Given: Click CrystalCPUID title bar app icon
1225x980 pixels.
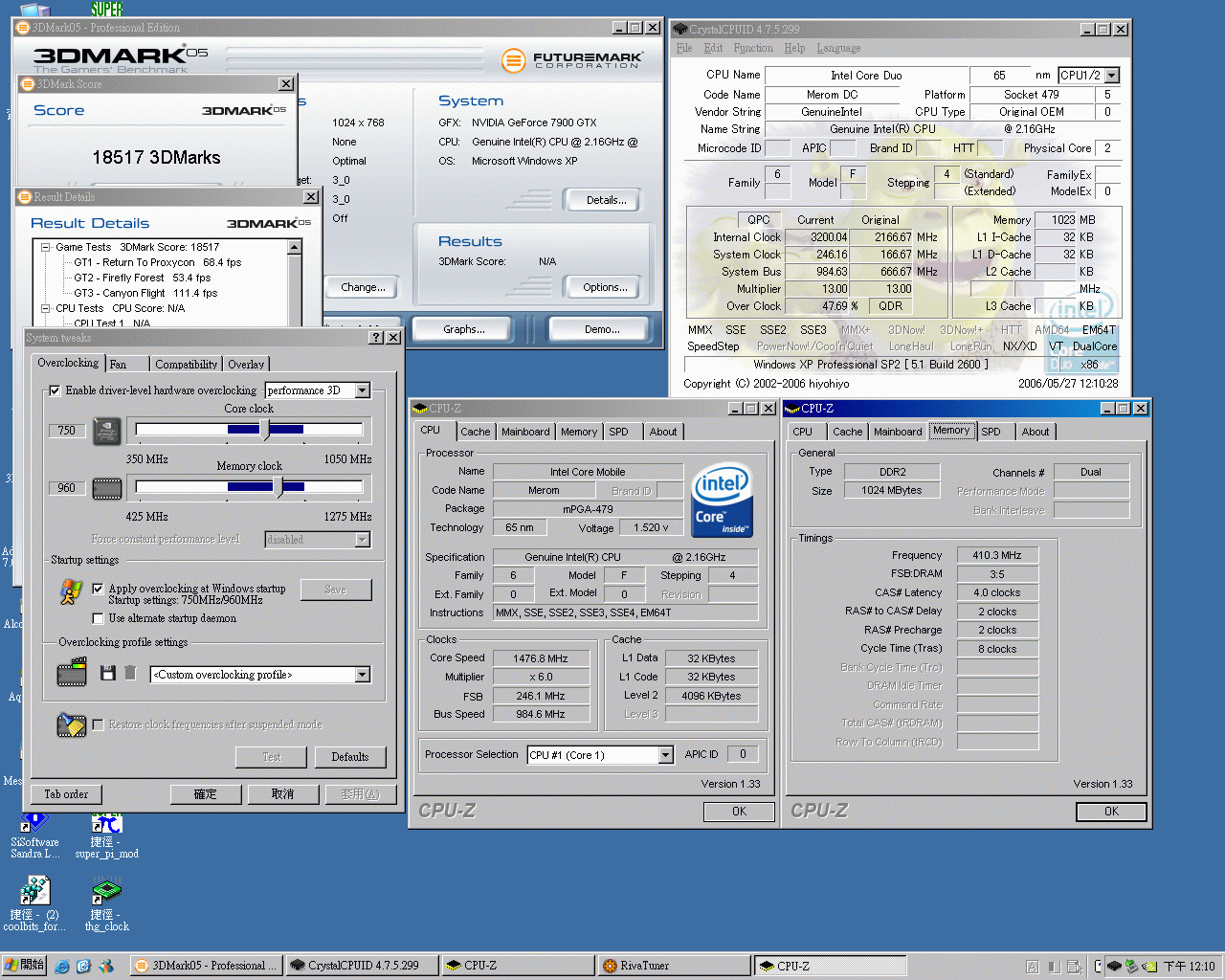Looking at the screenshot, I should pyautogui.click(x=680, y=30).
